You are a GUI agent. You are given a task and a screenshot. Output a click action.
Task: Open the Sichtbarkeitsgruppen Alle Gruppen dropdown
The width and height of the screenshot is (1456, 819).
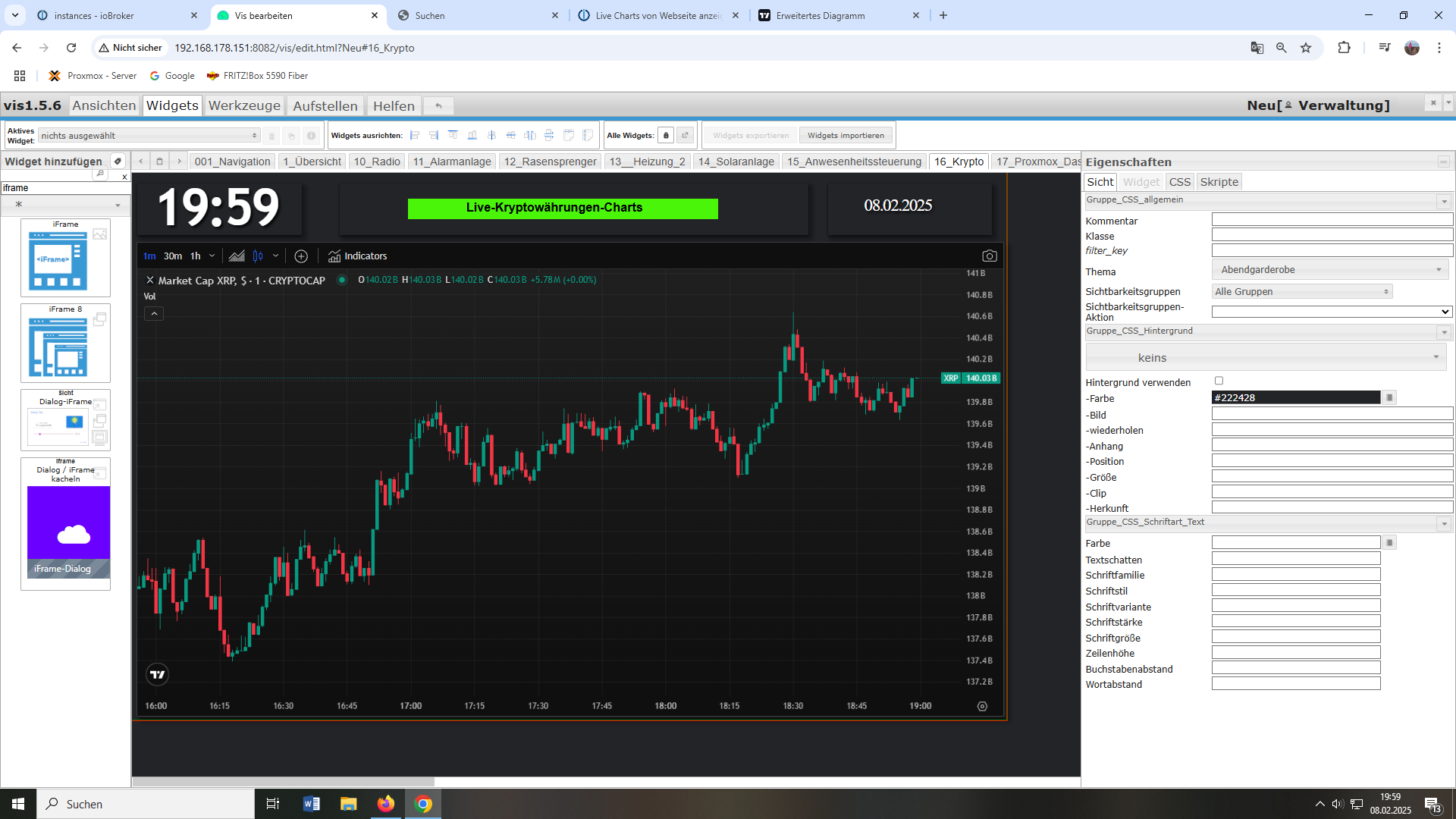(1301, 291)
